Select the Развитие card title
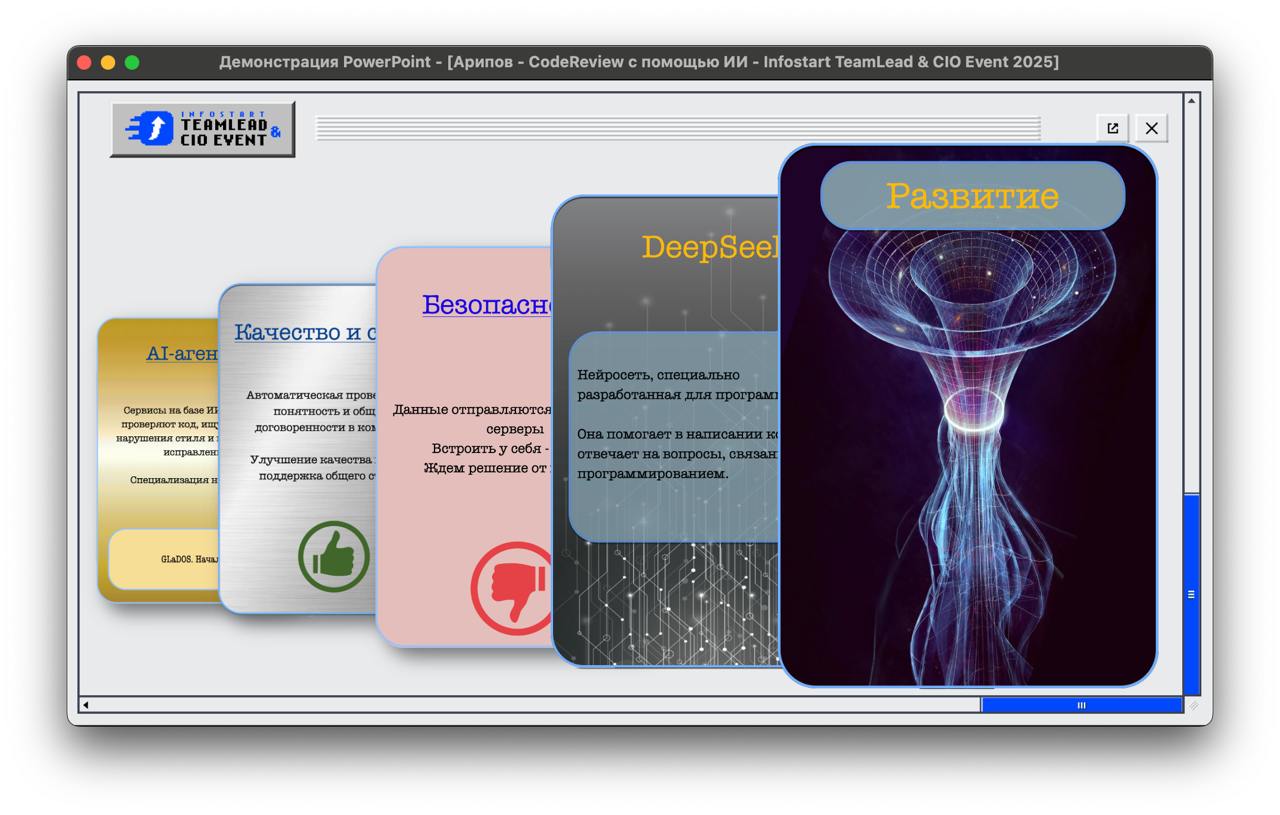Screen dimensions: 1280x815 click(972, 195)
